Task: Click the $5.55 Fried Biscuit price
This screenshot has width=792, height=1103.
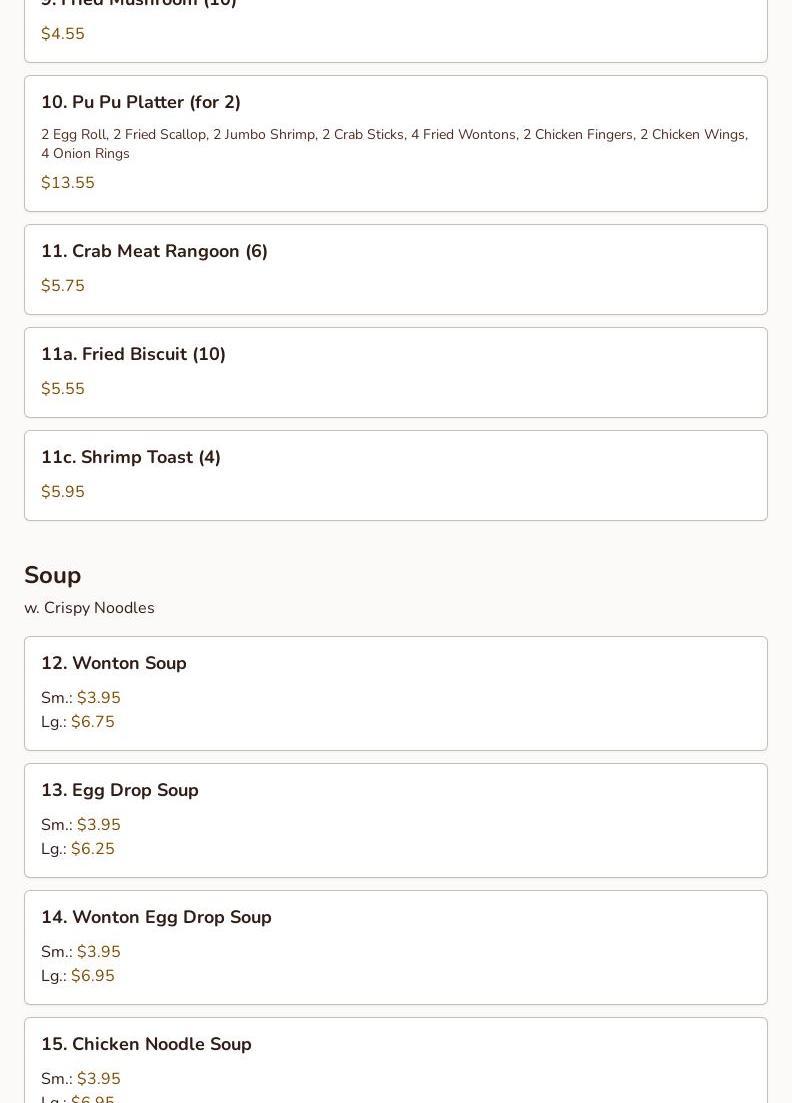Action: (x=63, y=389)
